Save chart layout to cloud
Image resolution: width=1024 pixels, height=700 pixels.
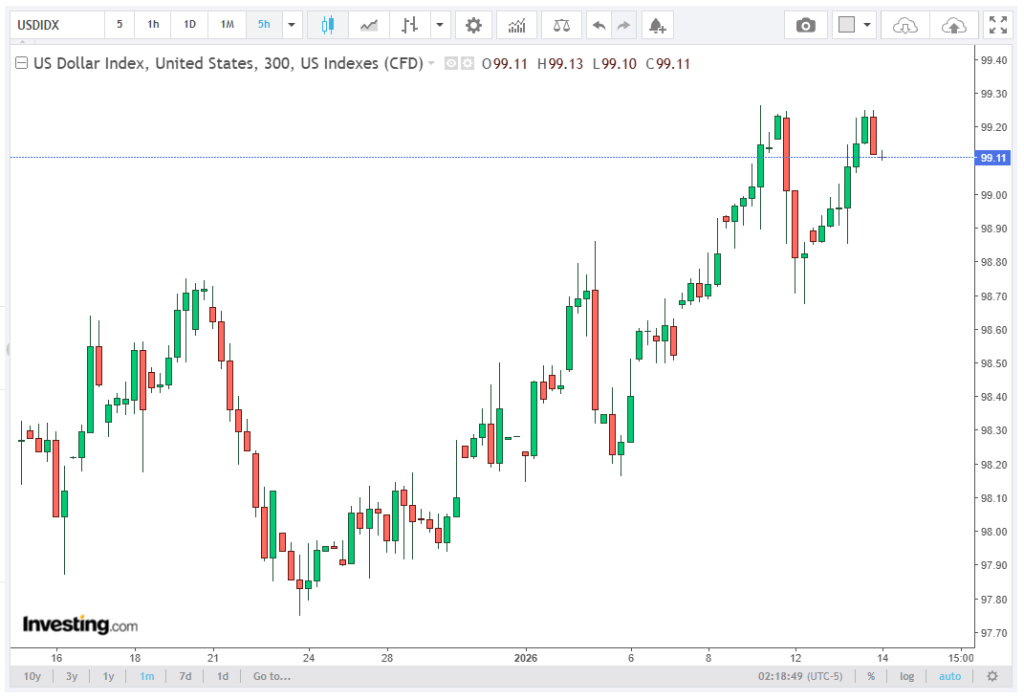(954, 25)
